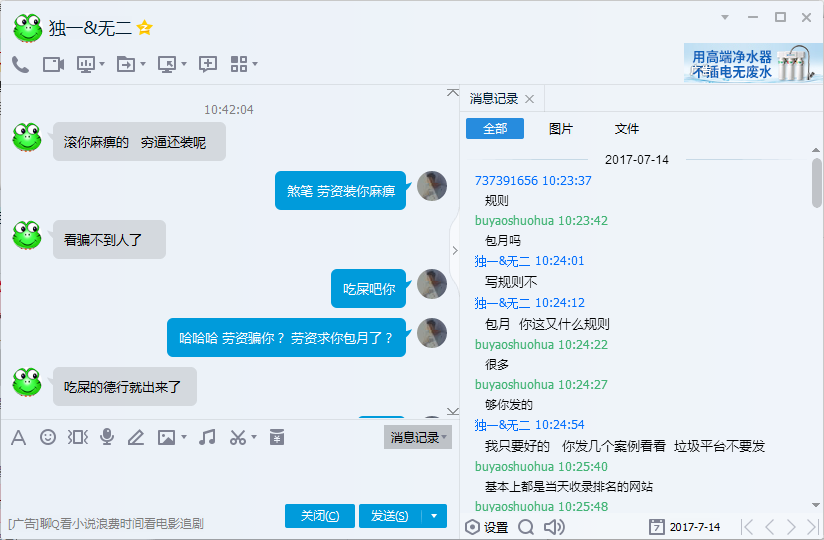The height and width of the screenshot is (540, 824).
Task: Open the emoji smiley picker
Action: (x=48, y=437)
